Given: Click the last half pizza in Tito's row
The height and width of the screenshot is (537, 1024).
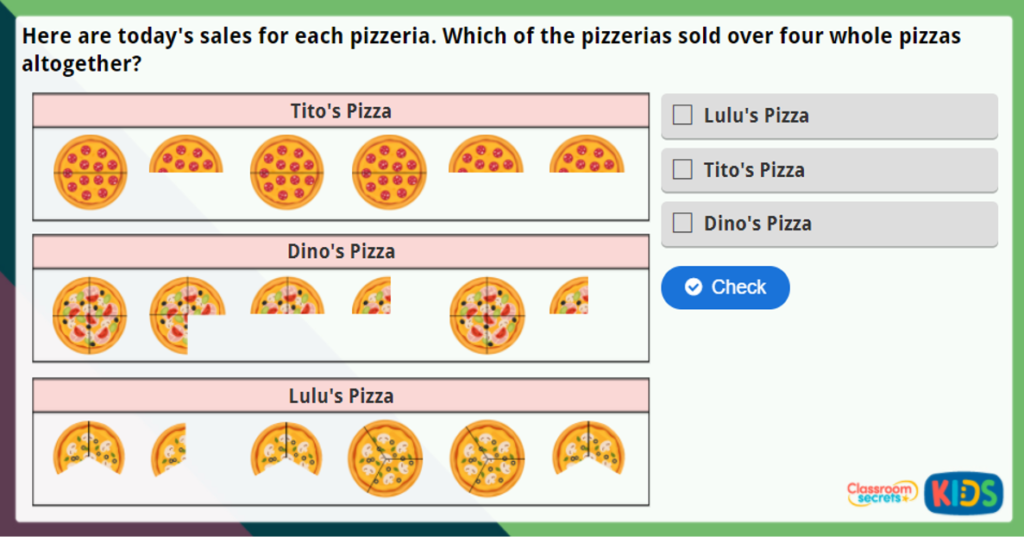Looking at the screenshot, I should point(587,156).
